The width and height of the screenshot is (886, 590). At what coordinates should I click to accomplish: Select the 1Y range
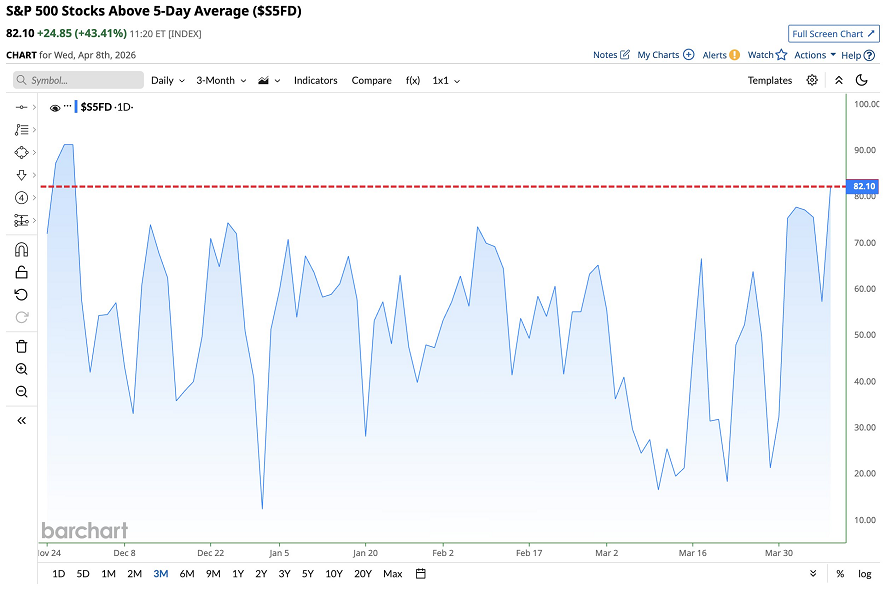tap(238, 574)
